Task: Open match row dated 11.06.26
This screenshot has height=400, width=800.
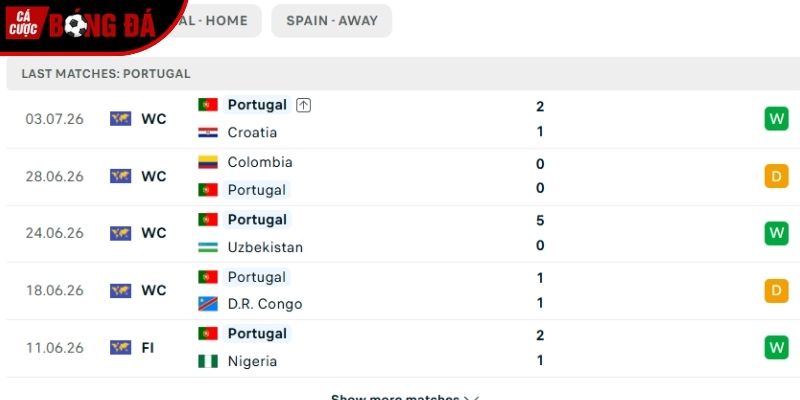Action: (400, 348)
